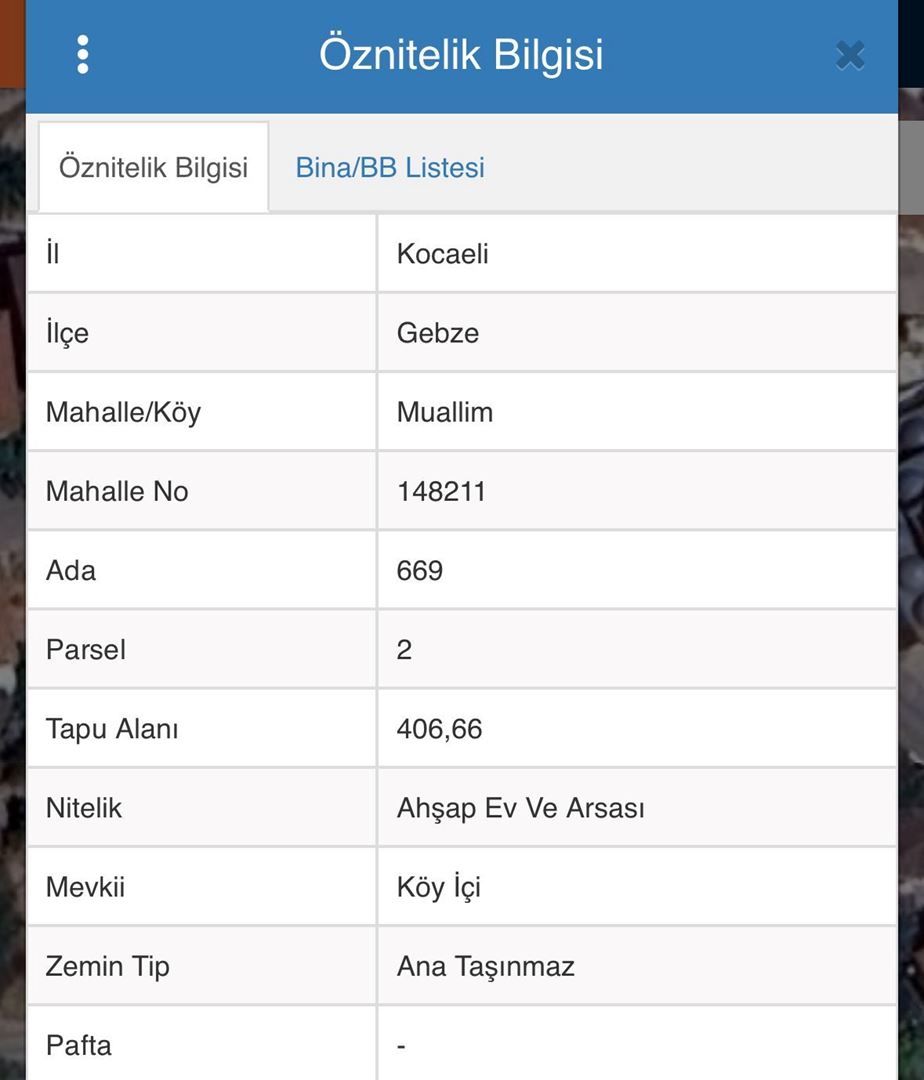Select the Ana Taşınmaz value

(486, 966)
